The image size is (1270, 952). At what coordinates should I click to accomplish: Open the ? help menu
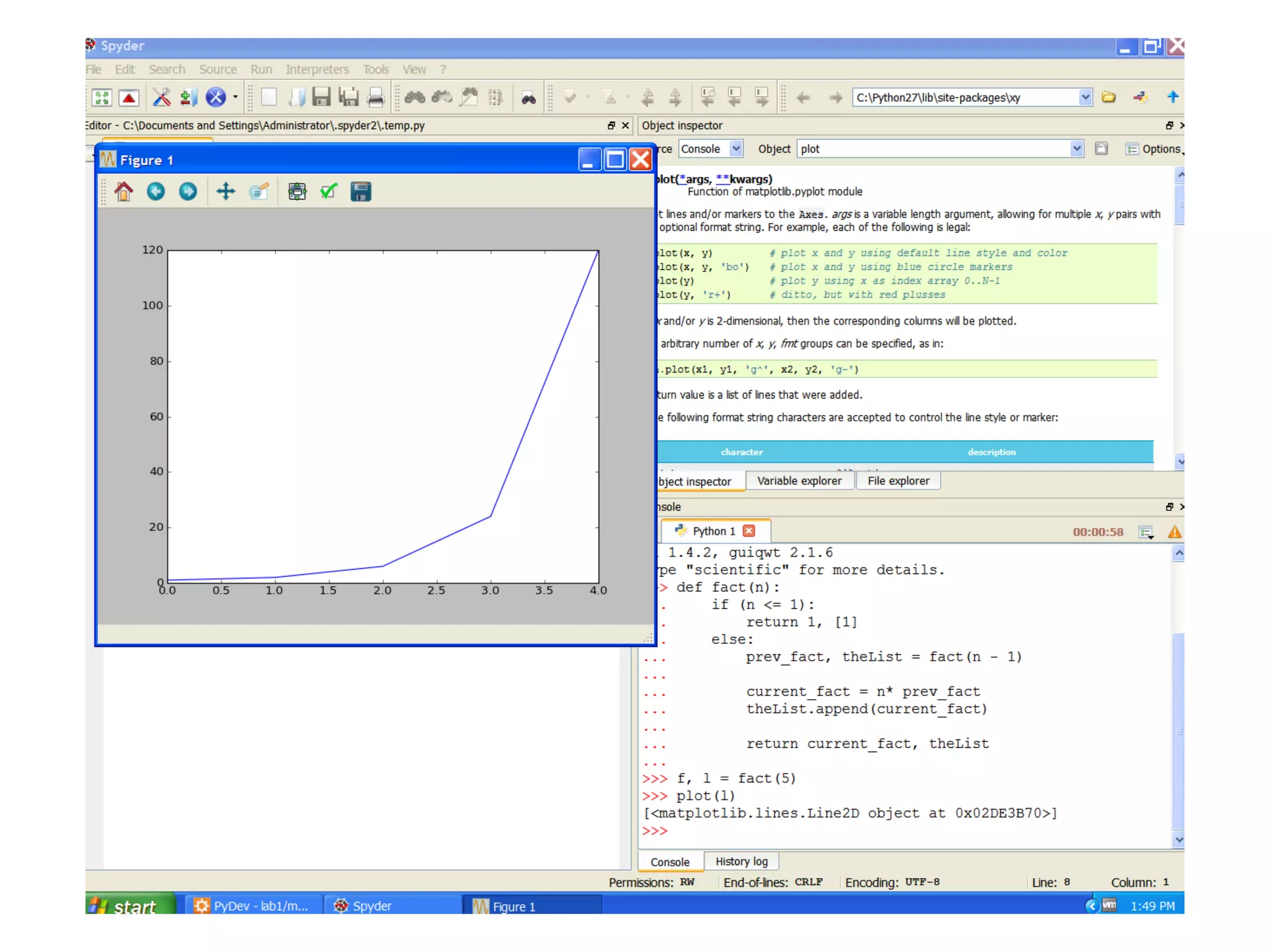click(x=443, y=69)
